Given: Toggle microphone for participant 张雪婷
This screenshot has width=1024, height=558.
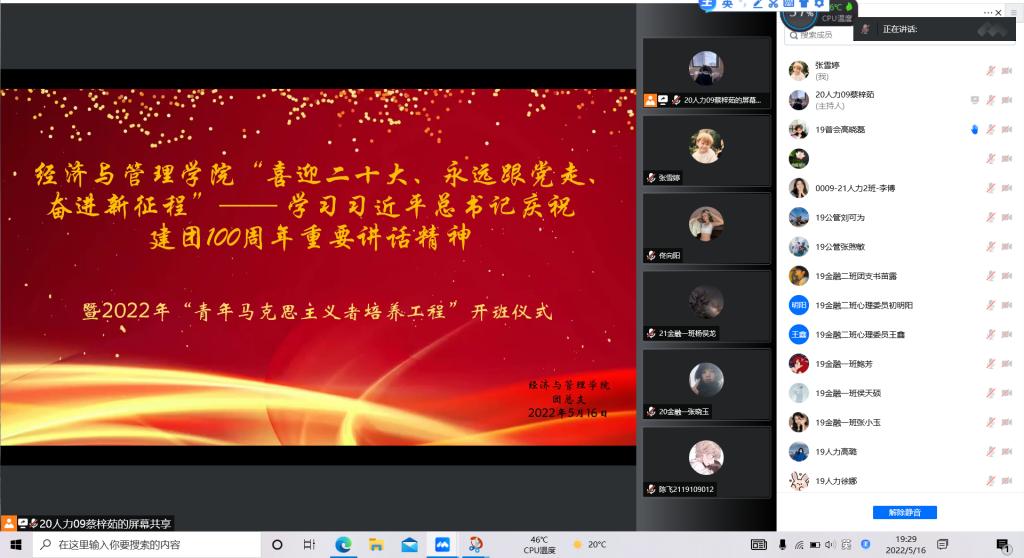Looking at the screenshot, I should click(990, 71).
